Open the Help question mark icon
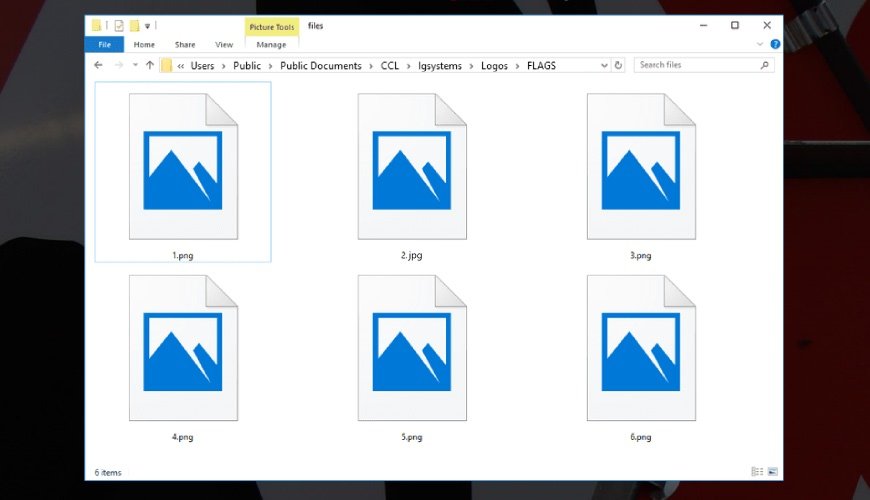Image resolution: width=870 pixels, height=500 pixels. pyautogui.click(x=775, y=44)
